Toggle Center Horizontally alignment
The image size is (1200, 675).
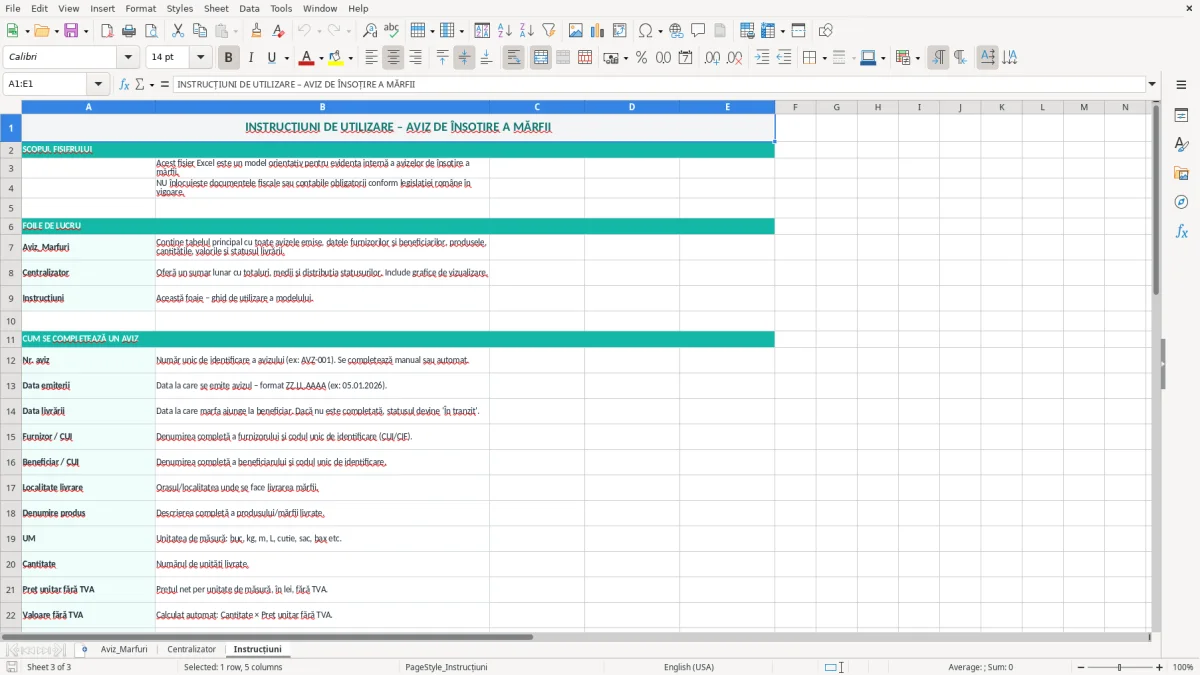[394, 58]
